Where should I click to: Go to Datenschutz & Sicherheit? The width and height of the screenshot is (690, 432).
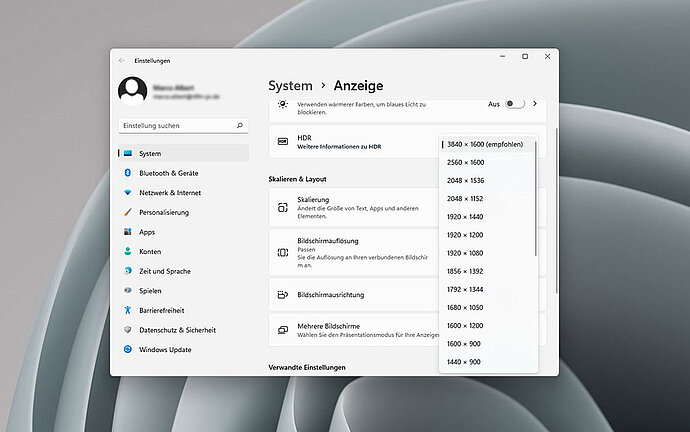(x=183, y=329)
